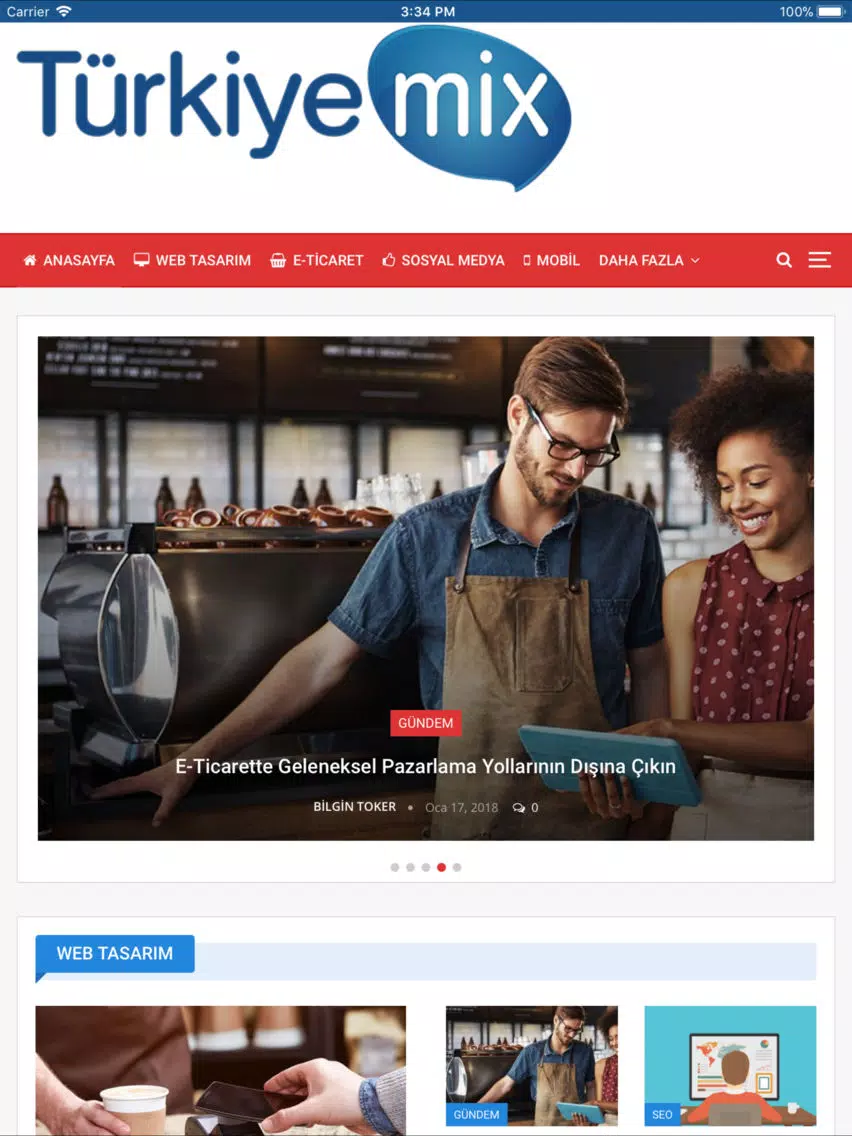
Task: Open the hamburger side menu icon
Action: (819, 260)
